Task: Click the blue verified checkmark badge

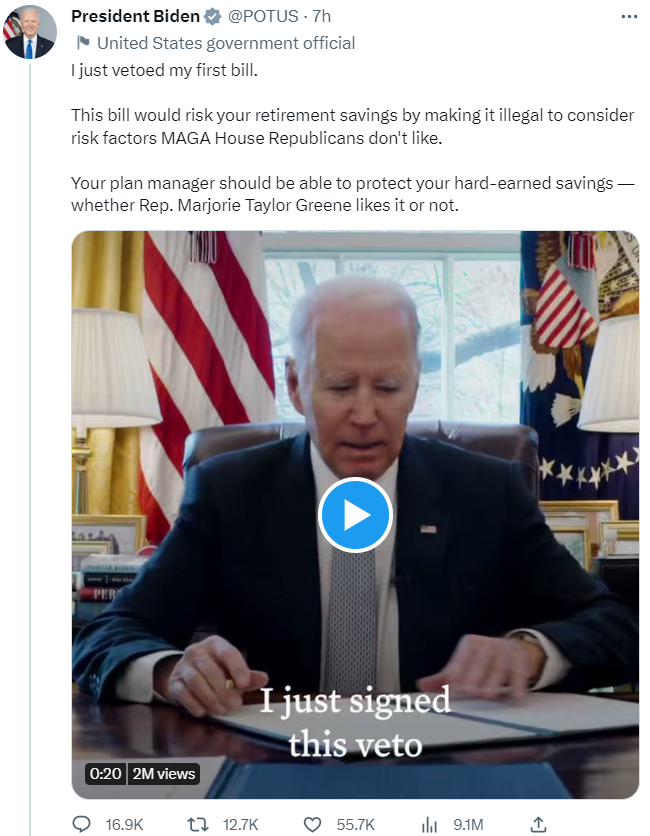Action: pos(213,17)
